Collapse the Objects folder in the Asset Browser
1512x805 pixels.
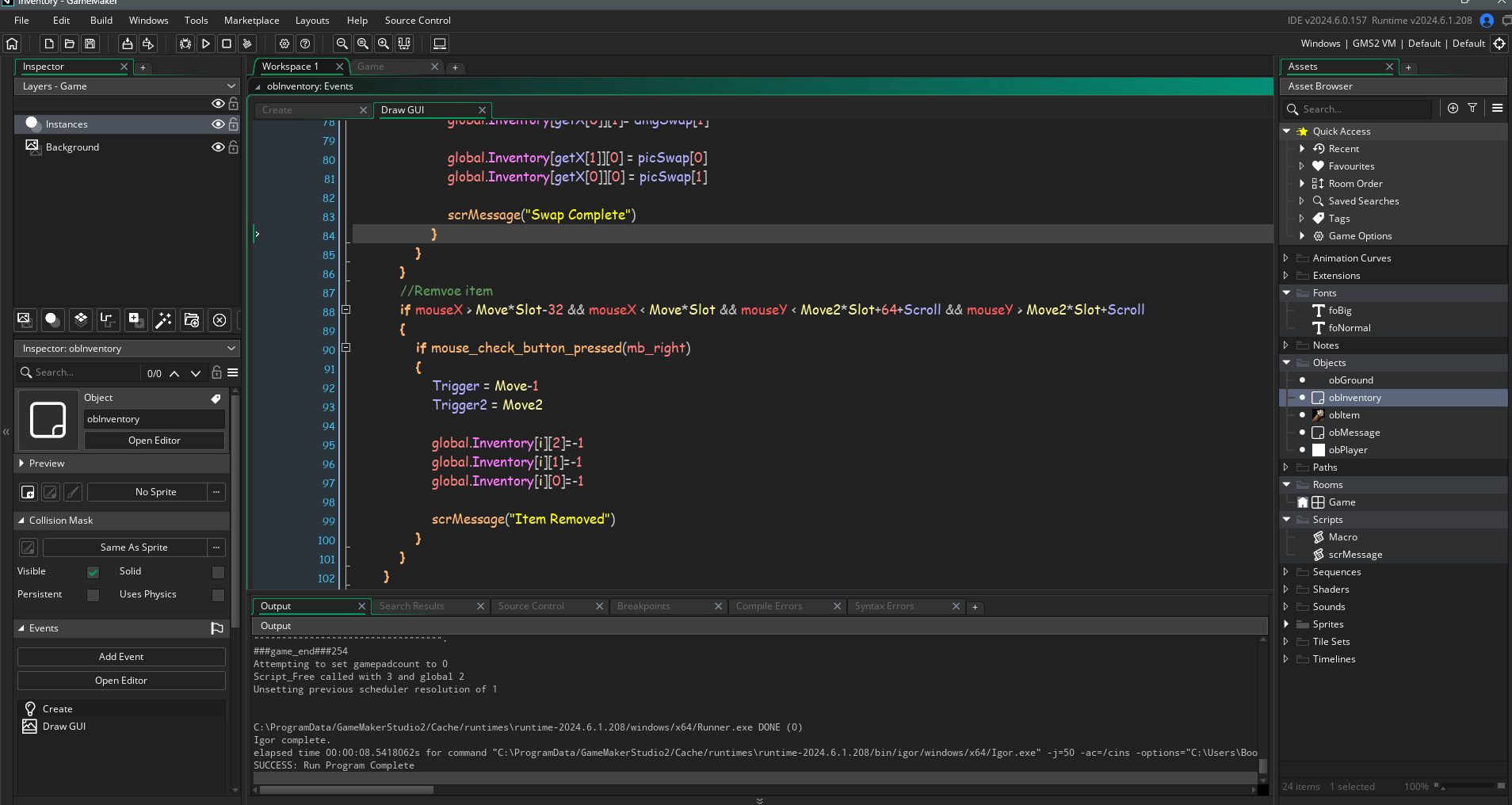point(1285,362)
